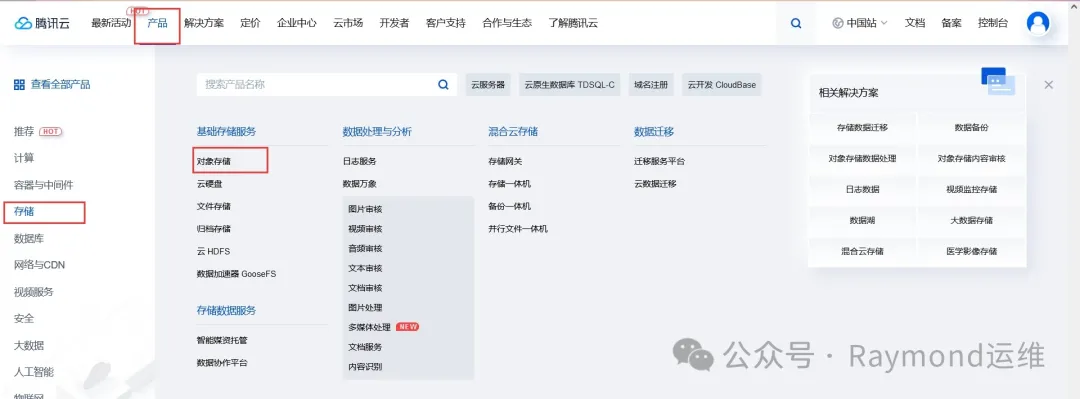
Task: Select the 域名注册 quick tag
Action: click(651, 85)
